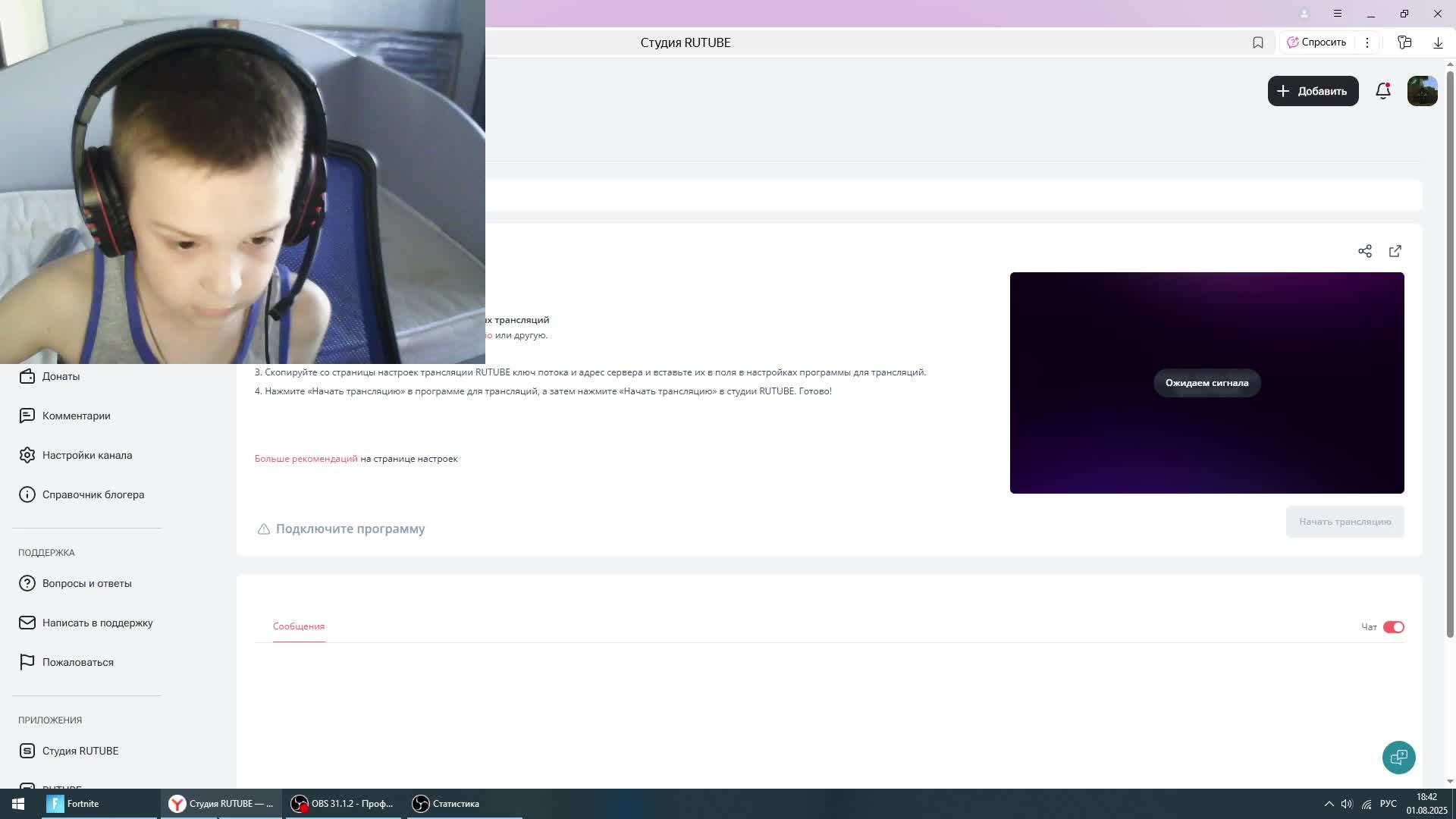The image size is (1456, 819).
Task: Open user profile avatar
Action: point(1422,91)
